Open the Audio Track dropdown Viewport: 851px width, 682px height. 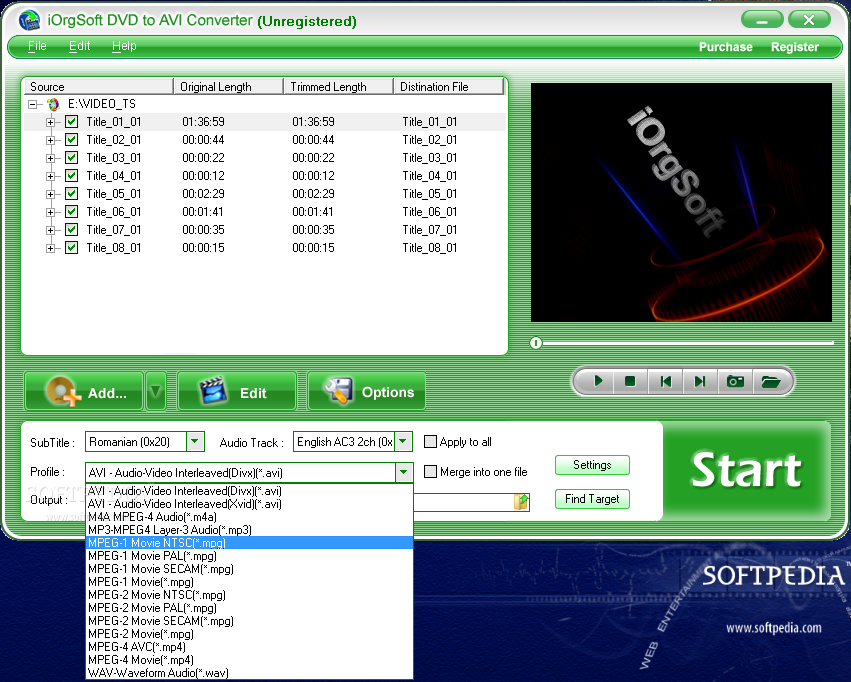(x=403, y=442)
